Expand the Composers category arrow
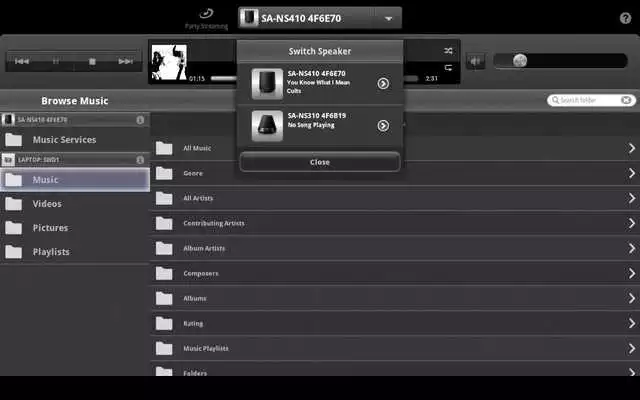 point(631,273)
